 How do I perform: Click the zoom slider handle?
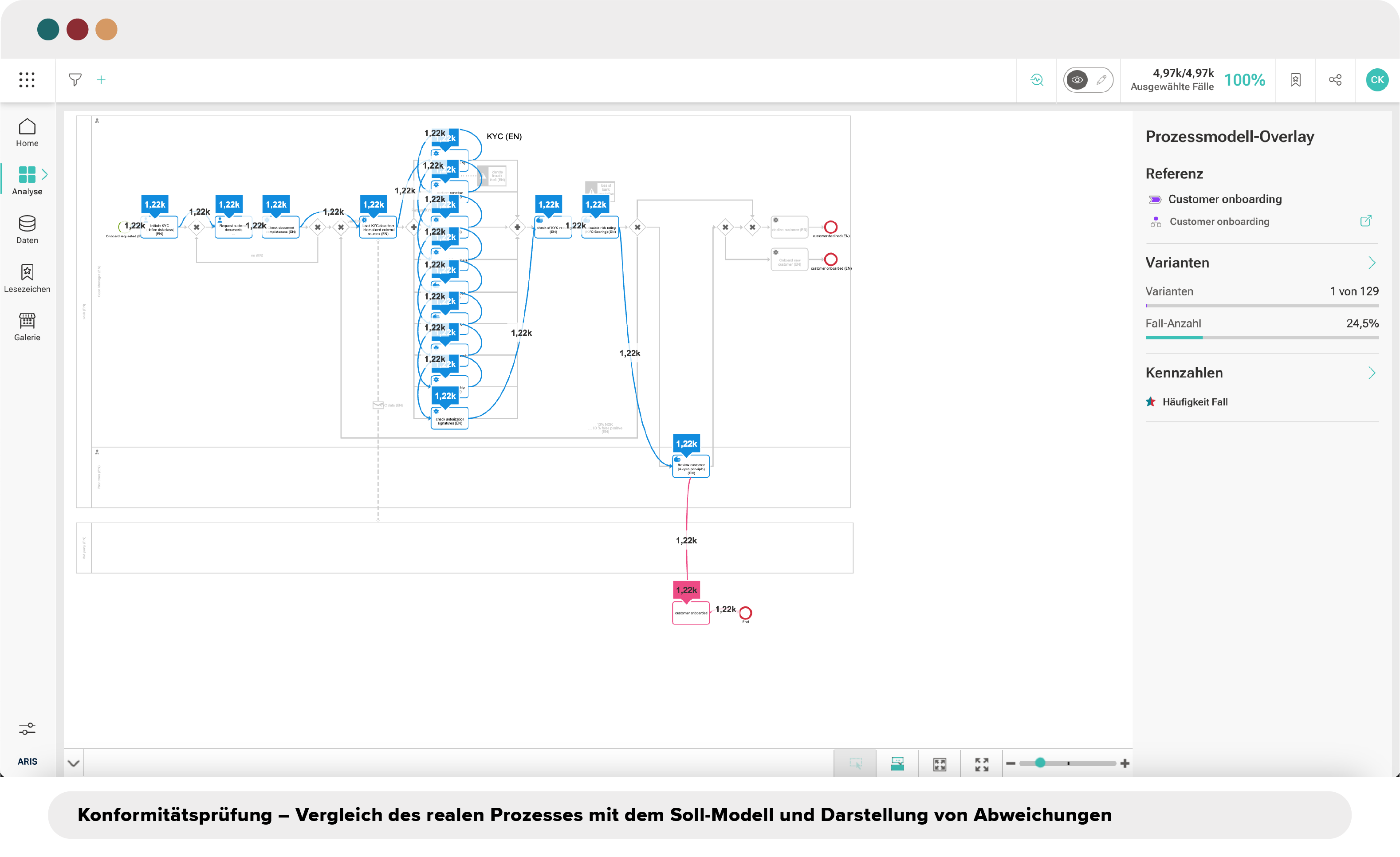pyautogui.click(x=1040, y=763)
